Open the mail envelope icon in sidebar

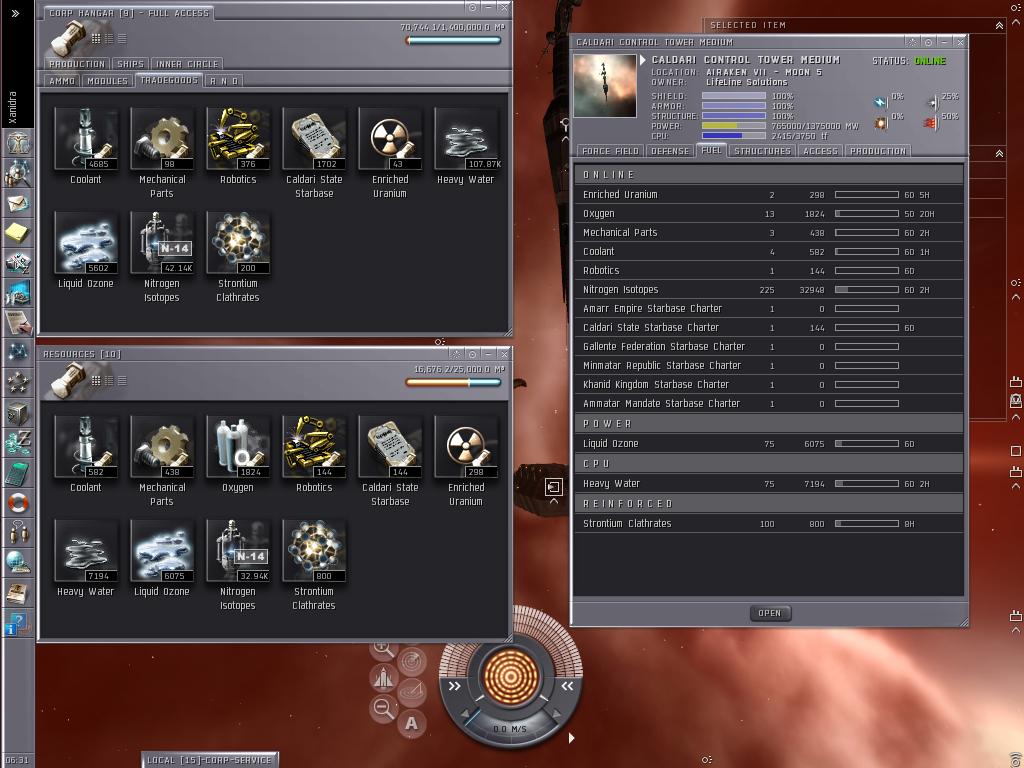(18, 203)
